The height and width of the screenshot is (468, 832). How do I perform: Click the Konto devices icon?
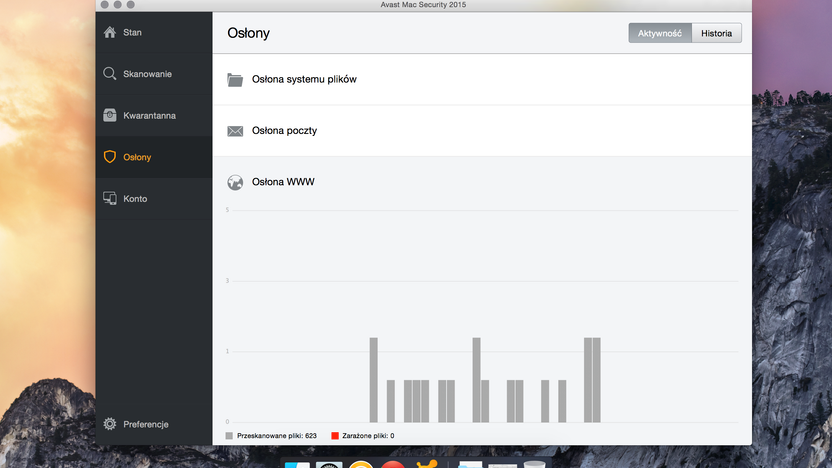[110, 198]
